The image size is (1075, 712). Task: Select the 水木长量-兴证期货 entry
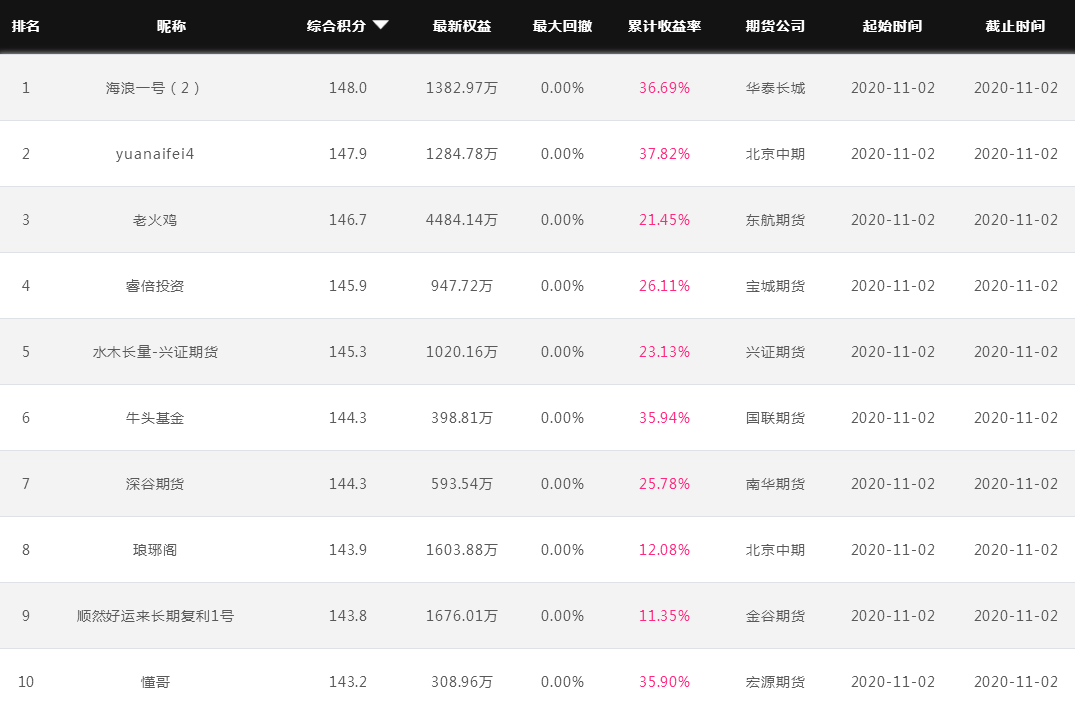click(155, 352)
